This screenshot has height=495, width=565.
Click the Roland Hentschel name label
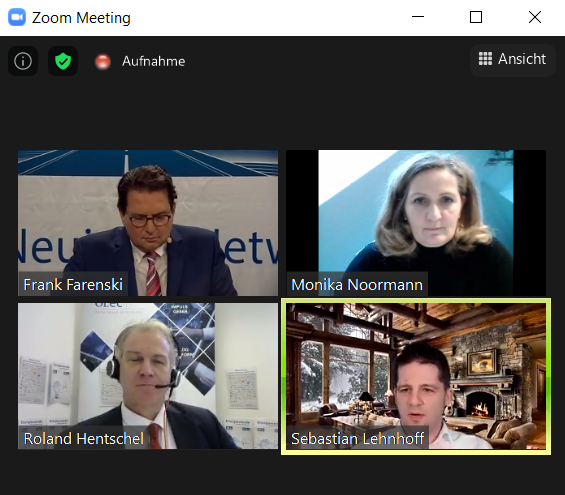tap(84, 438)
